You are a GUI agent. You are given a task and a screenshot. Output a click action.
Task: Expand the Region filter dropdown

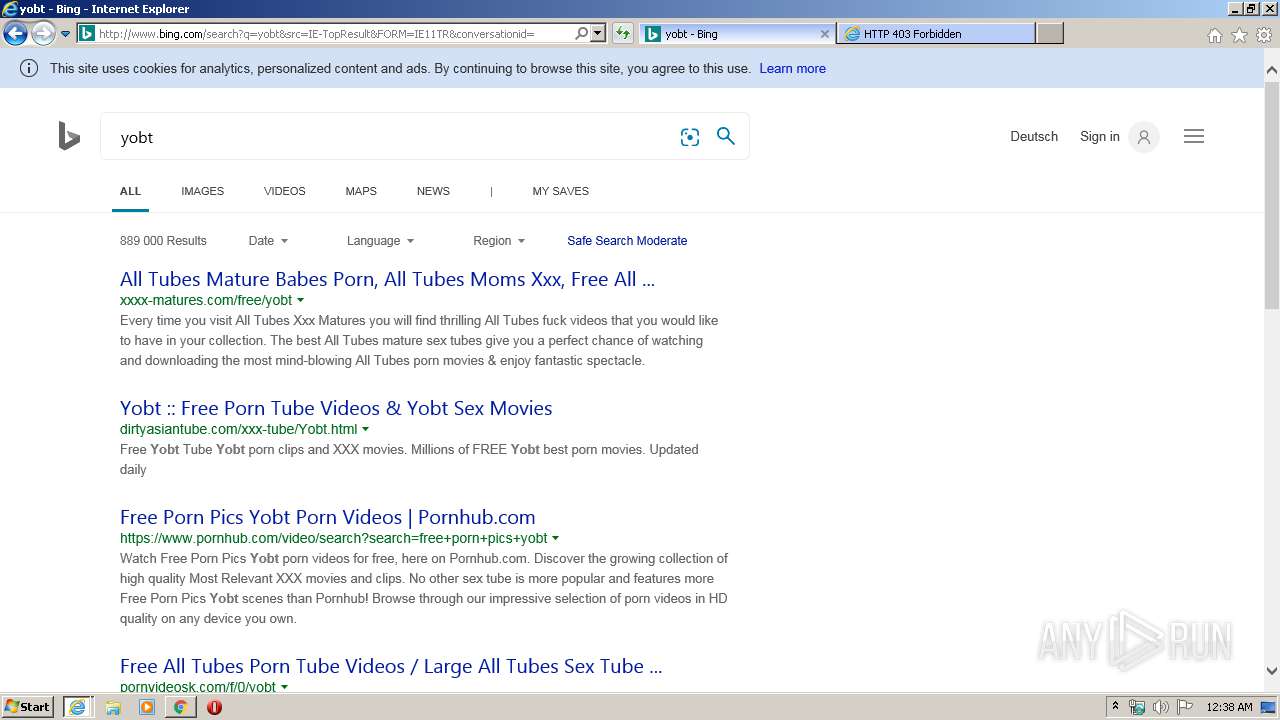499,241
